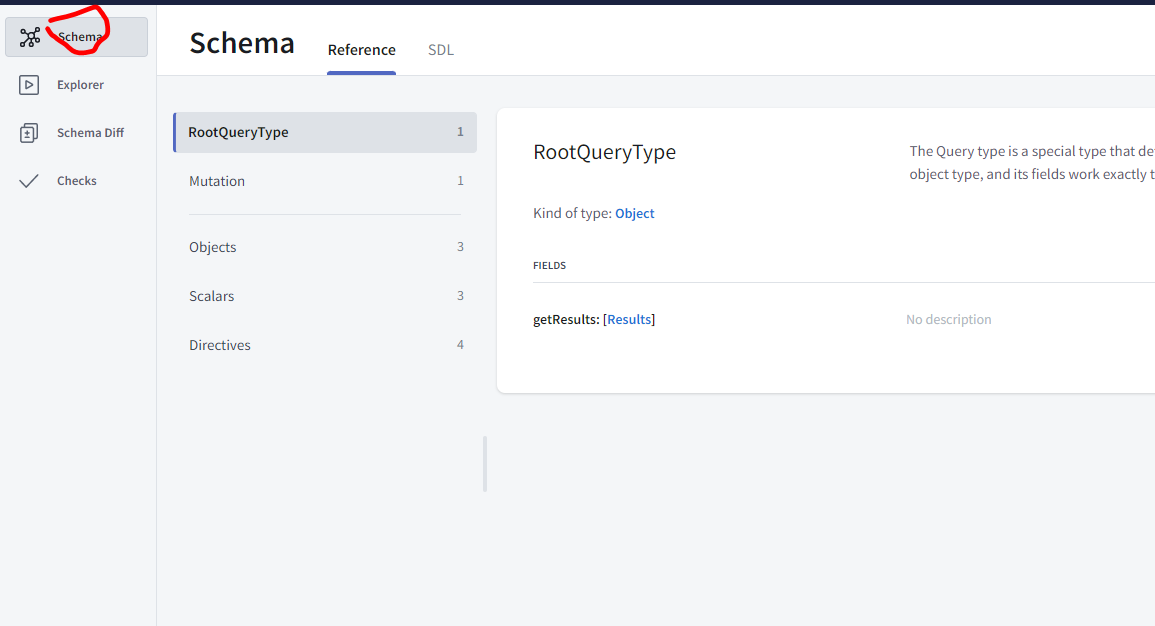
Task: Click the Schema graph icon in sidebar
Action: [x=29, y=37]
